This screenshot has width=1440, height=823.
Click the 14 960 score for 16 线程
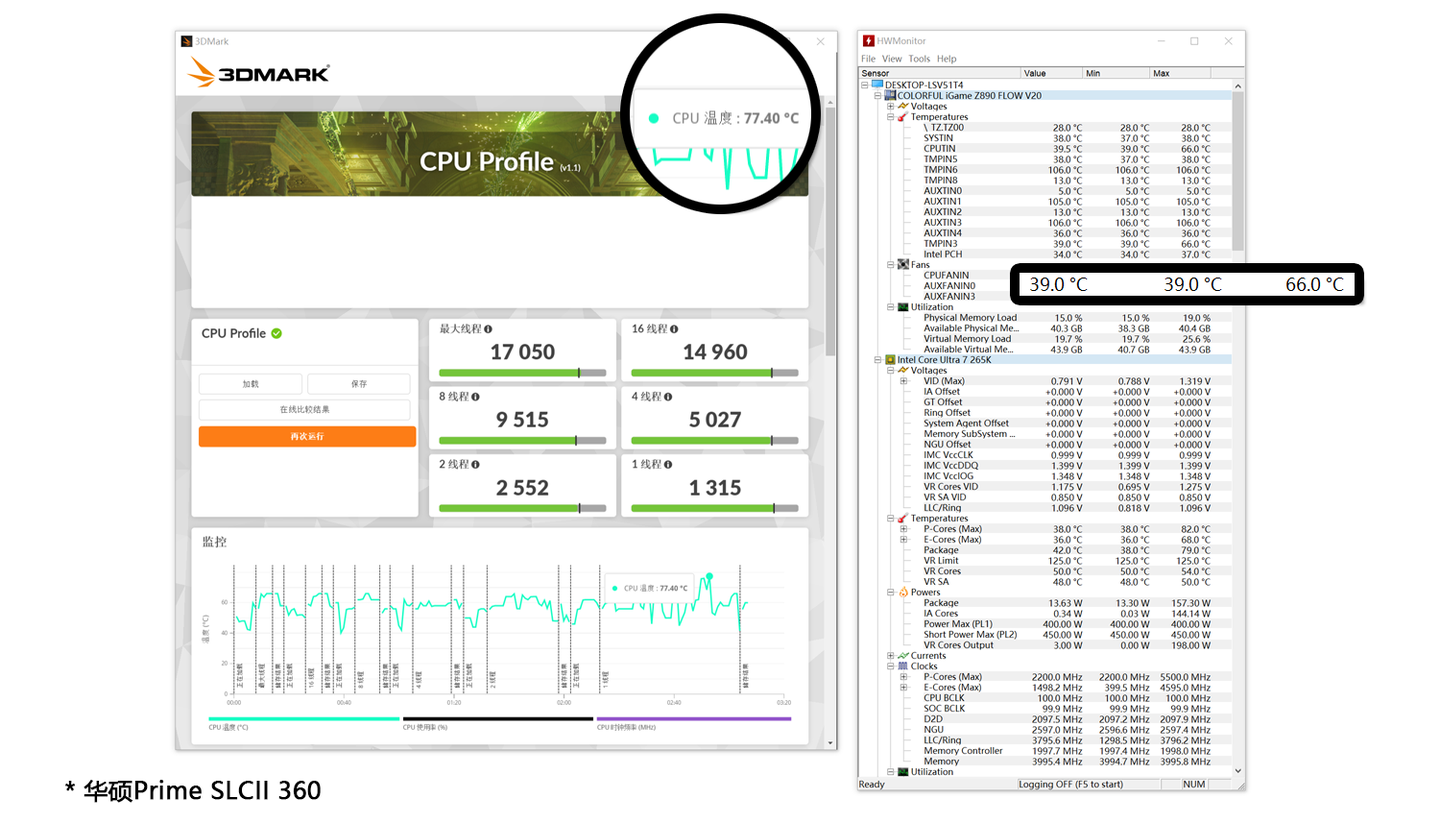715,352
